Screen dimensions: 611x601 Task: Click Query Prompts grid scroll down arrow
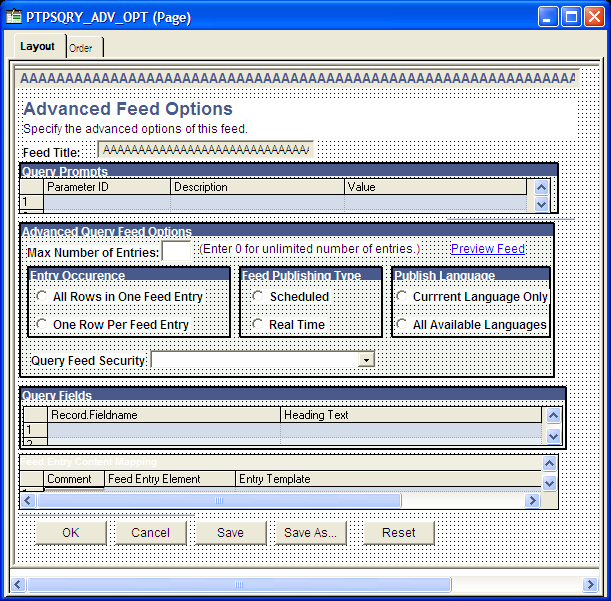(x=541, y=204)
